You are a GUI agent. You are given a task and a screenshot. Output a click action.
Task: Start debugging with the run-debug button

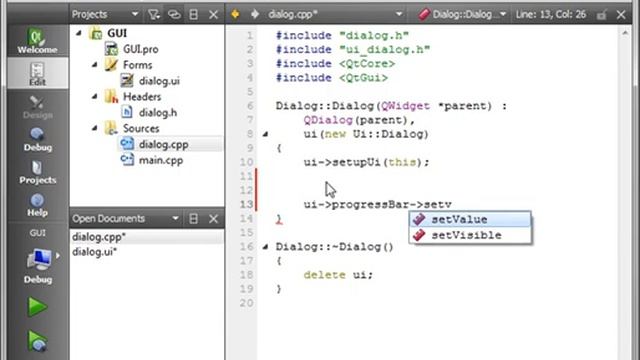click(x=37, y=341)
